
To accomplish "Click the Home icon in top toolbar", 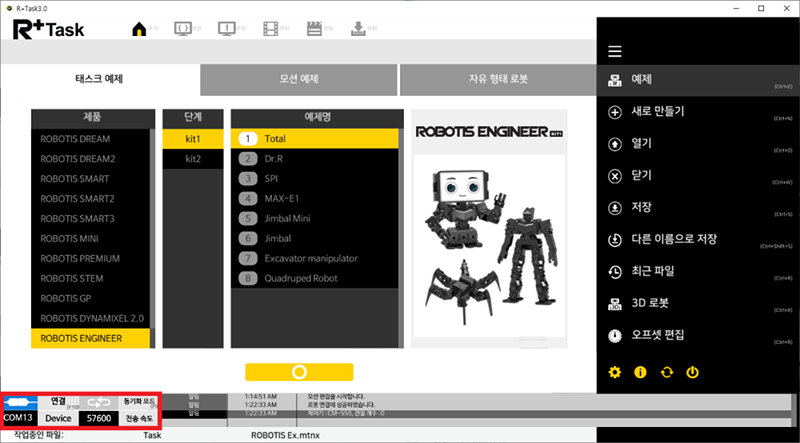I will click(140, 28).
